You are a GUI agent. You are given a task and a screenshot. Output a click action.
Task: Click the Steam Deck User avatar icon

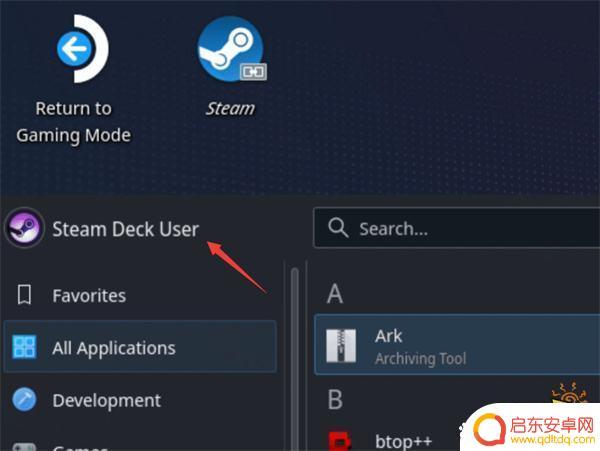[24, 228]
